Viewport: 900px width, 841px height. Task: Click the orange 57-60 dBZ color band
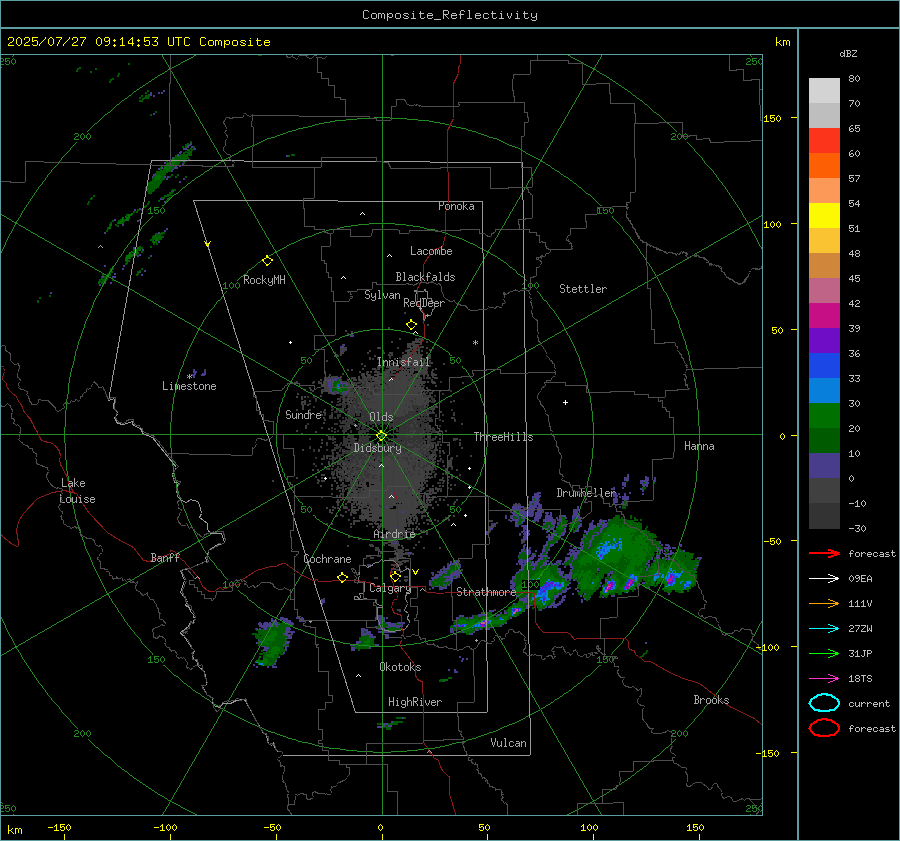824,165
